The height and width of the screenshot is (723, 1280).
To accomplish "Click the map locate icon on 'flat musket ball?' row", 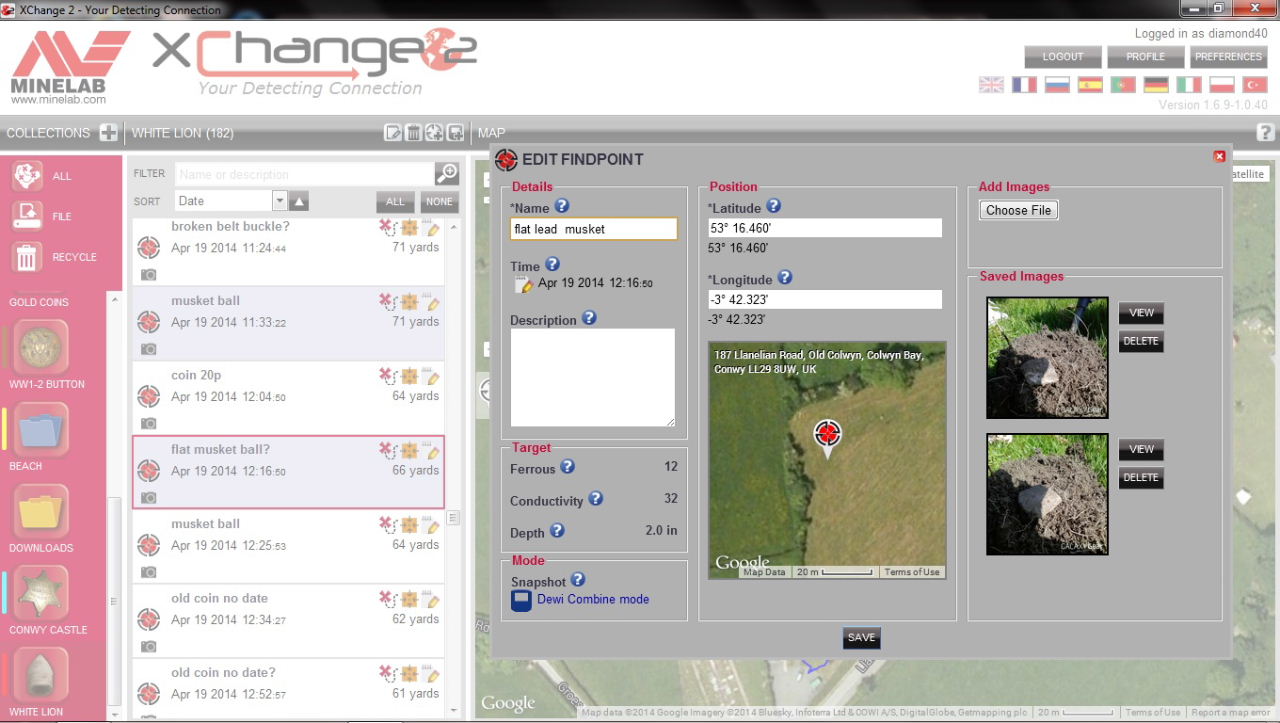I will click(x=409, y=450).
